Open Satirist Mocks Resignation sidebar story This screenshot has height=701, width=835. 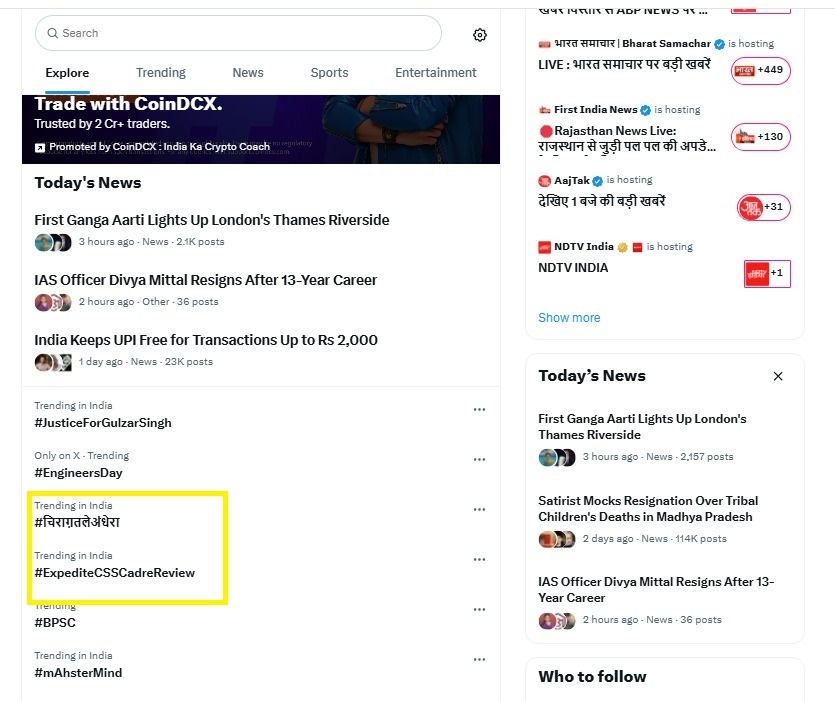tap(648, 509)
